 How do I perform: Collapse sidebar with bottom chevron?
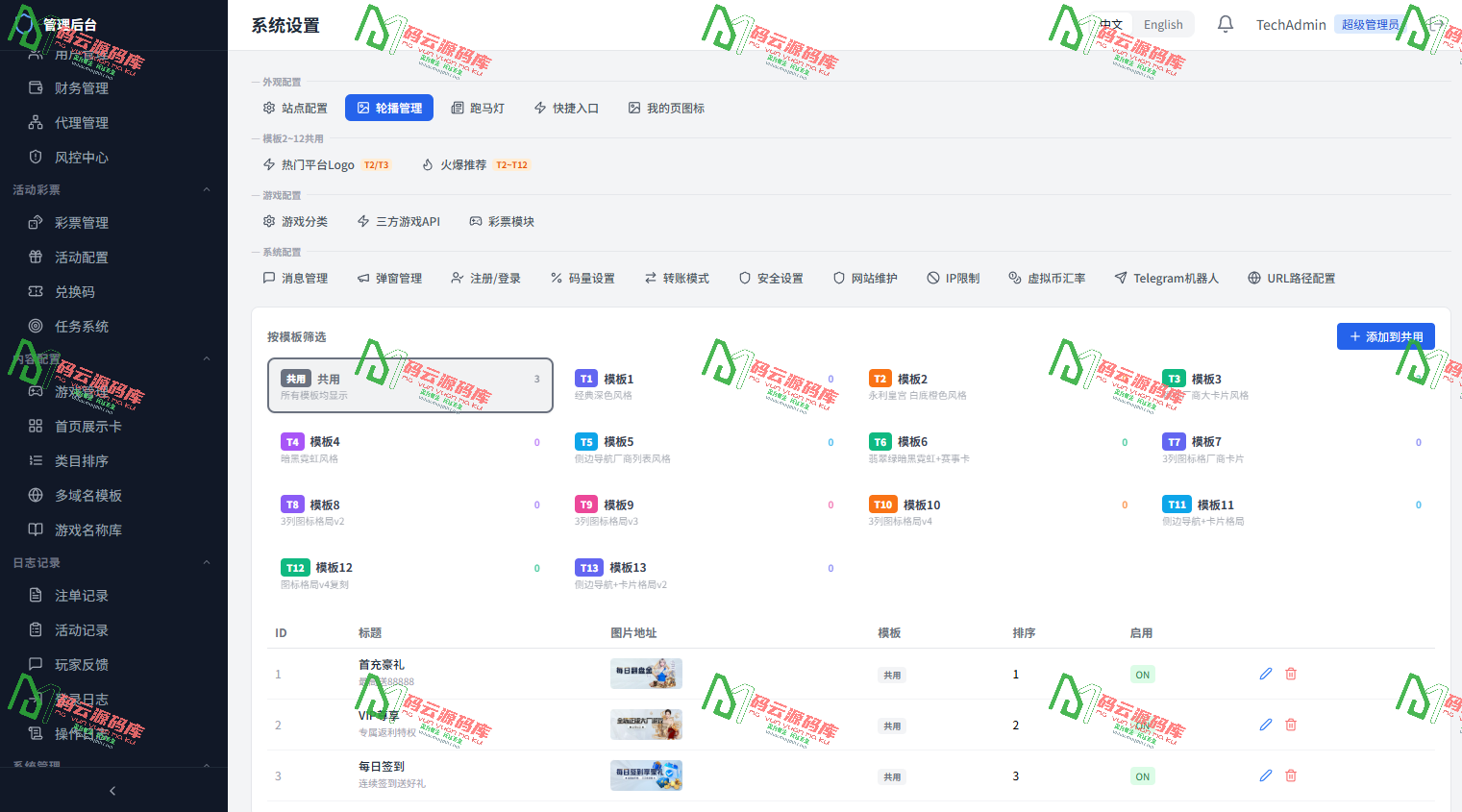(112, 790)
